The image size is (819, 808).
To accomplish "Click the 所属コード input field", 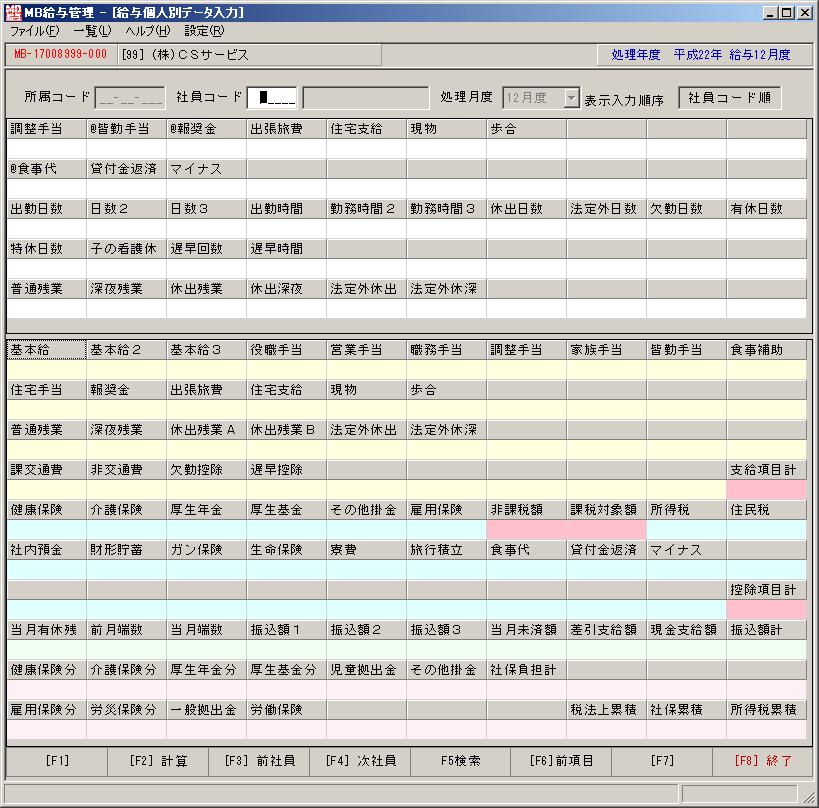I will (130, 98).
